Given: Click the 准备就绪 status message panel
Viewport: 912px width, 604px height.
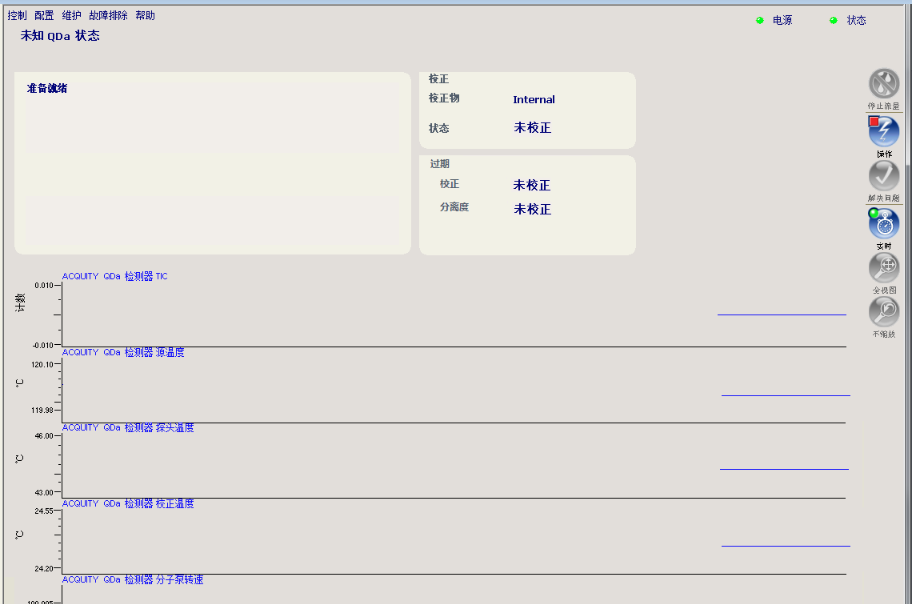Looking at the screenshot, I should tap(212, 163).
